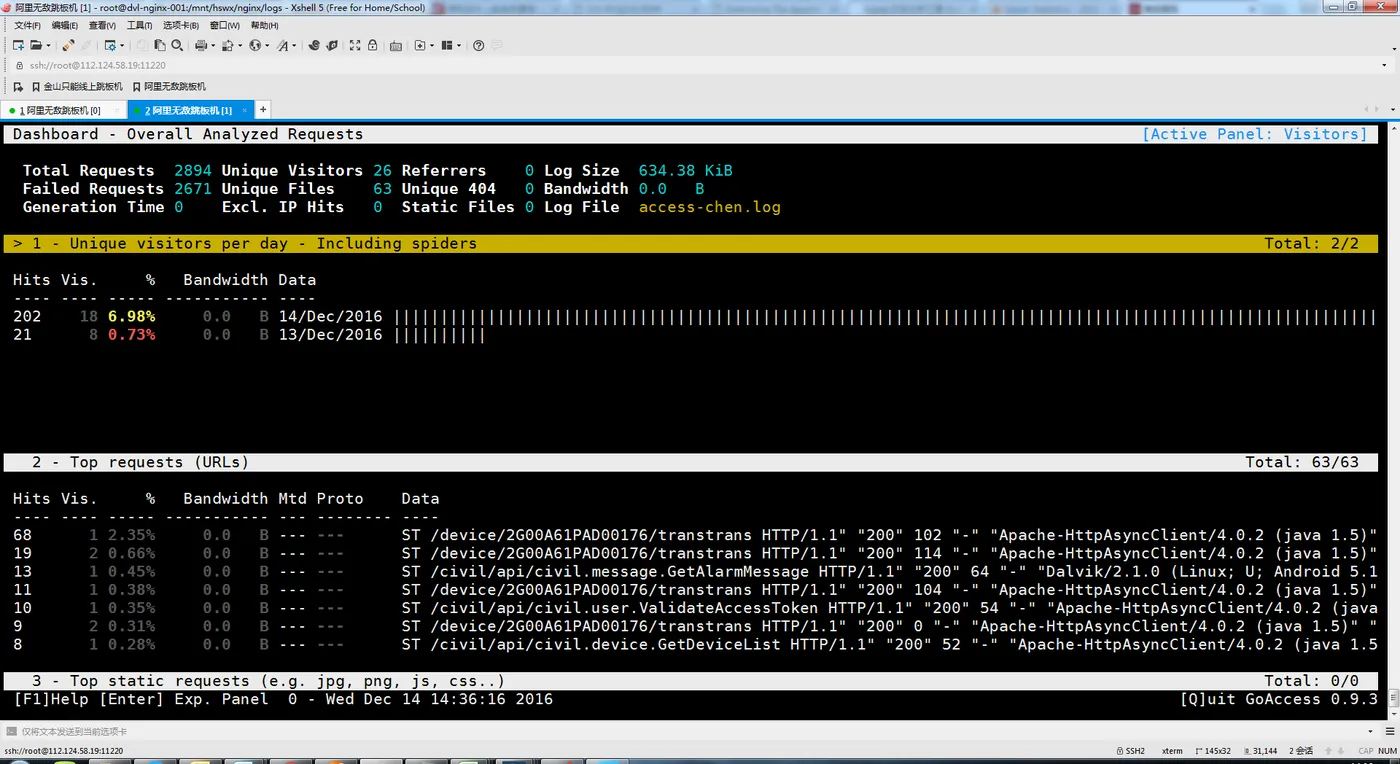Click the Disconnect plug icon in toolbar
Screen dimensions: 1400x764
pyautogui.click(x=68, y=45)
